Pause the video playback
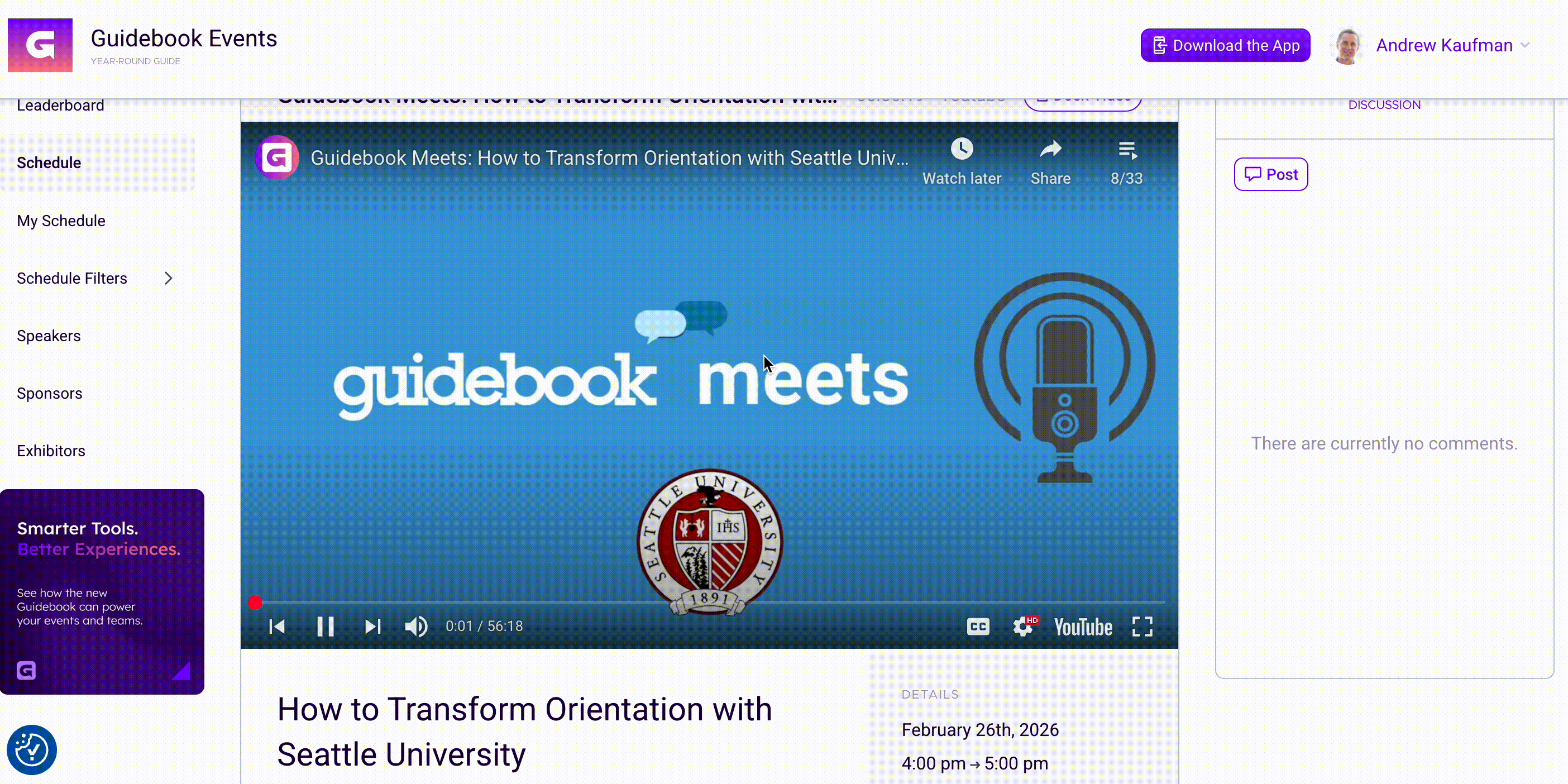The width and height of the screenshot is (1568, 784). [326, 627]
